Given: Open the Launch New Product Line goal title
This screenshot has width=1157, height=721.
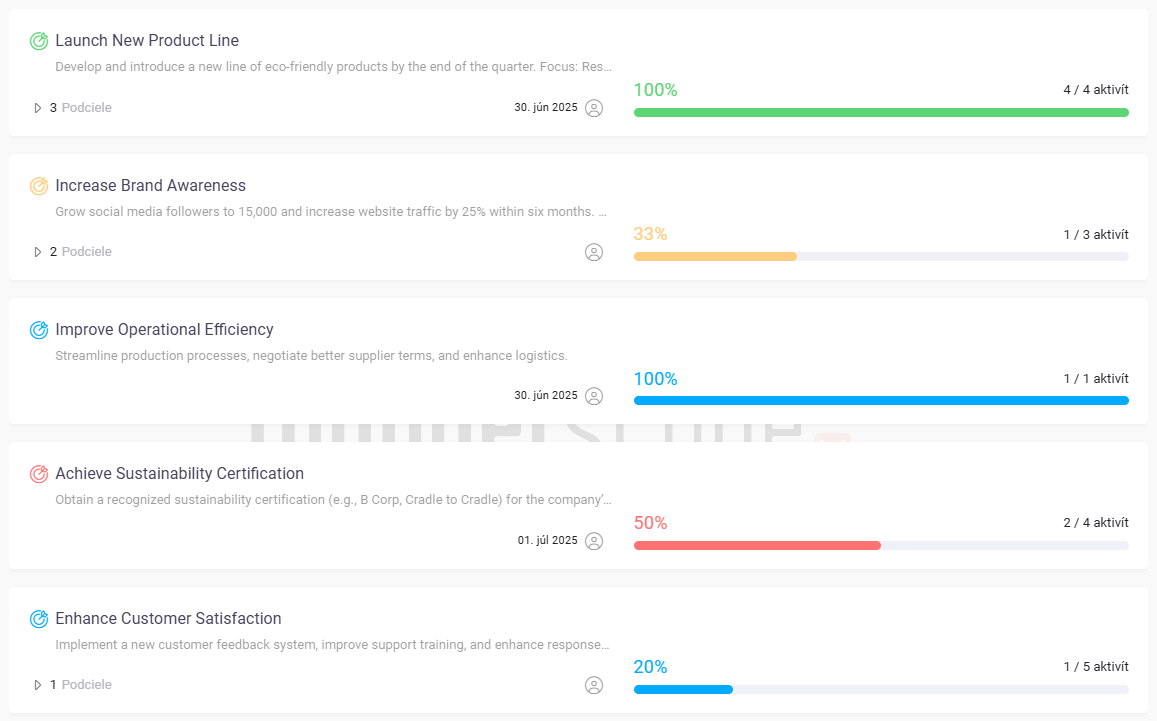Looking at the screenshot, I should [x=147, y=41].
